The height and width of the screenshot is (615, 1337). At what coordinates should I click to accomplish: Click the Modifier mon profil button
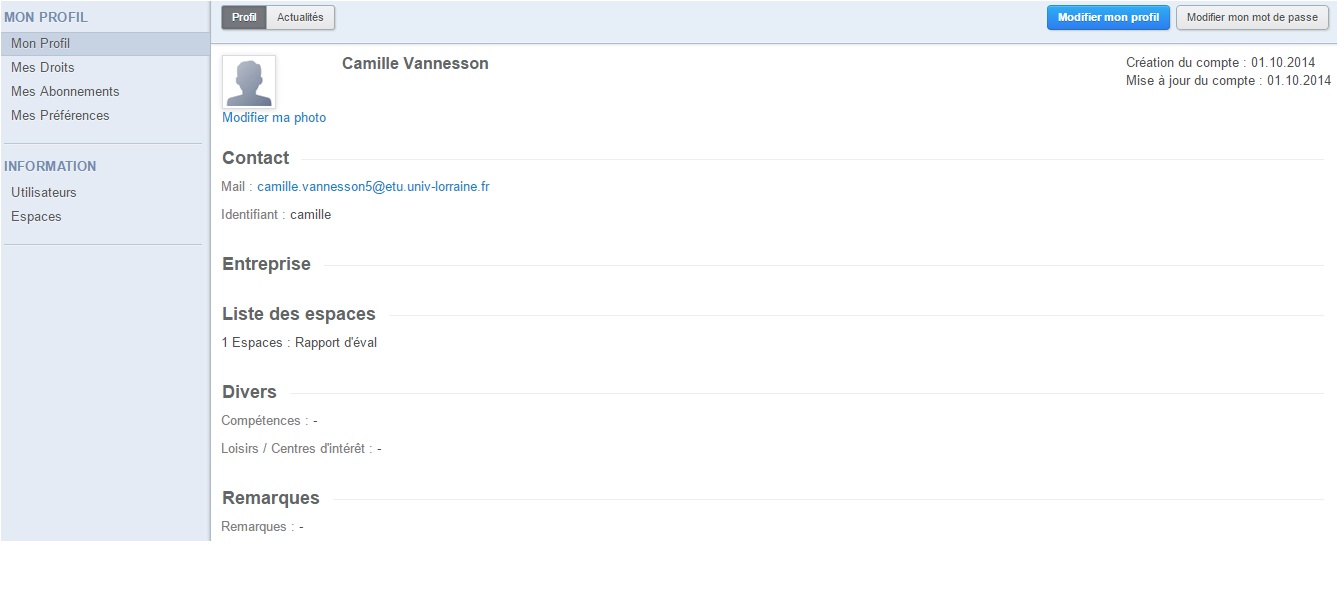point(1108,17)
